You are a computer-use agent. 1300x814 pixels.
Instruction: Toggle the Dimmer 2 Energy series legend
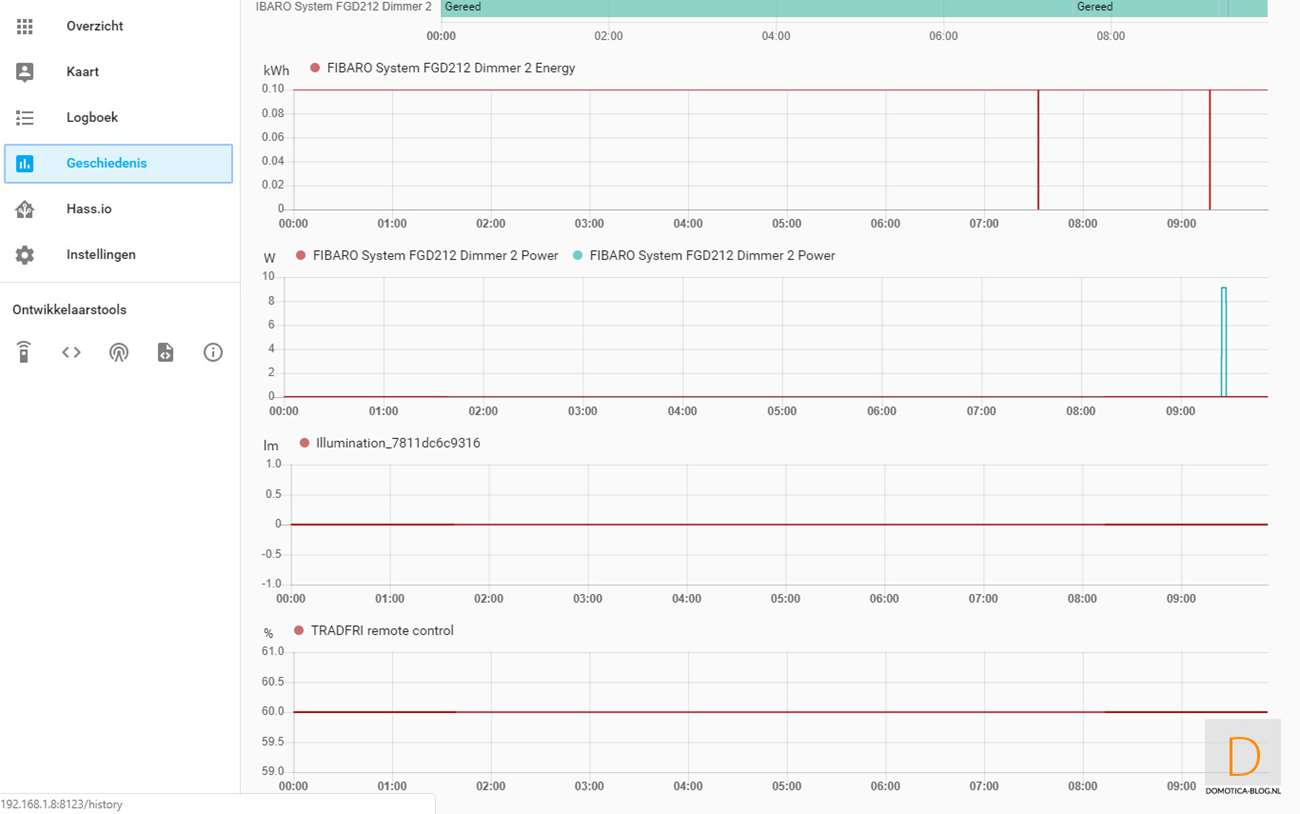click(x=450, y=68)
